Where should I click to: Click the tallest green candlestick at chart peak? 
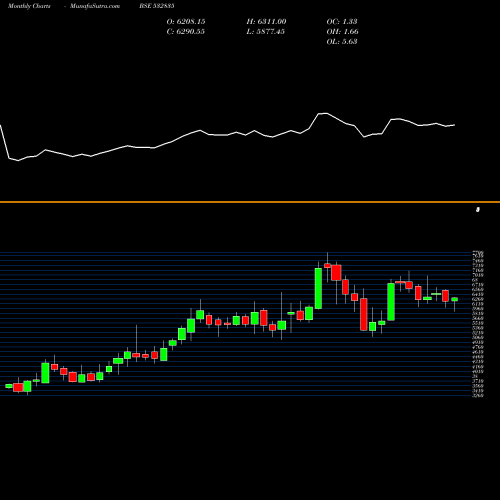pyautogui.click(x=318, y=288)
